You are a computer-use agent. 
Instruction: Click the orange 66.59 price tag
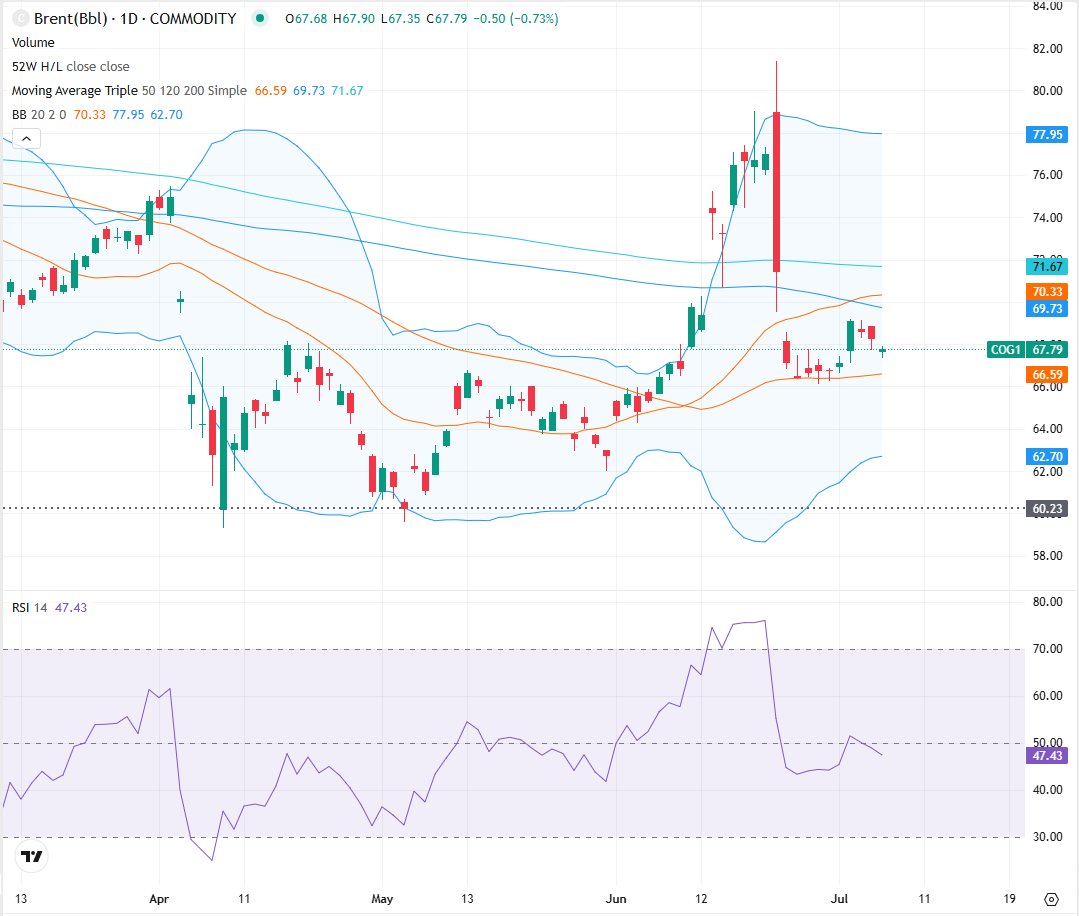pyautogui.click(x=1046, y=374)
